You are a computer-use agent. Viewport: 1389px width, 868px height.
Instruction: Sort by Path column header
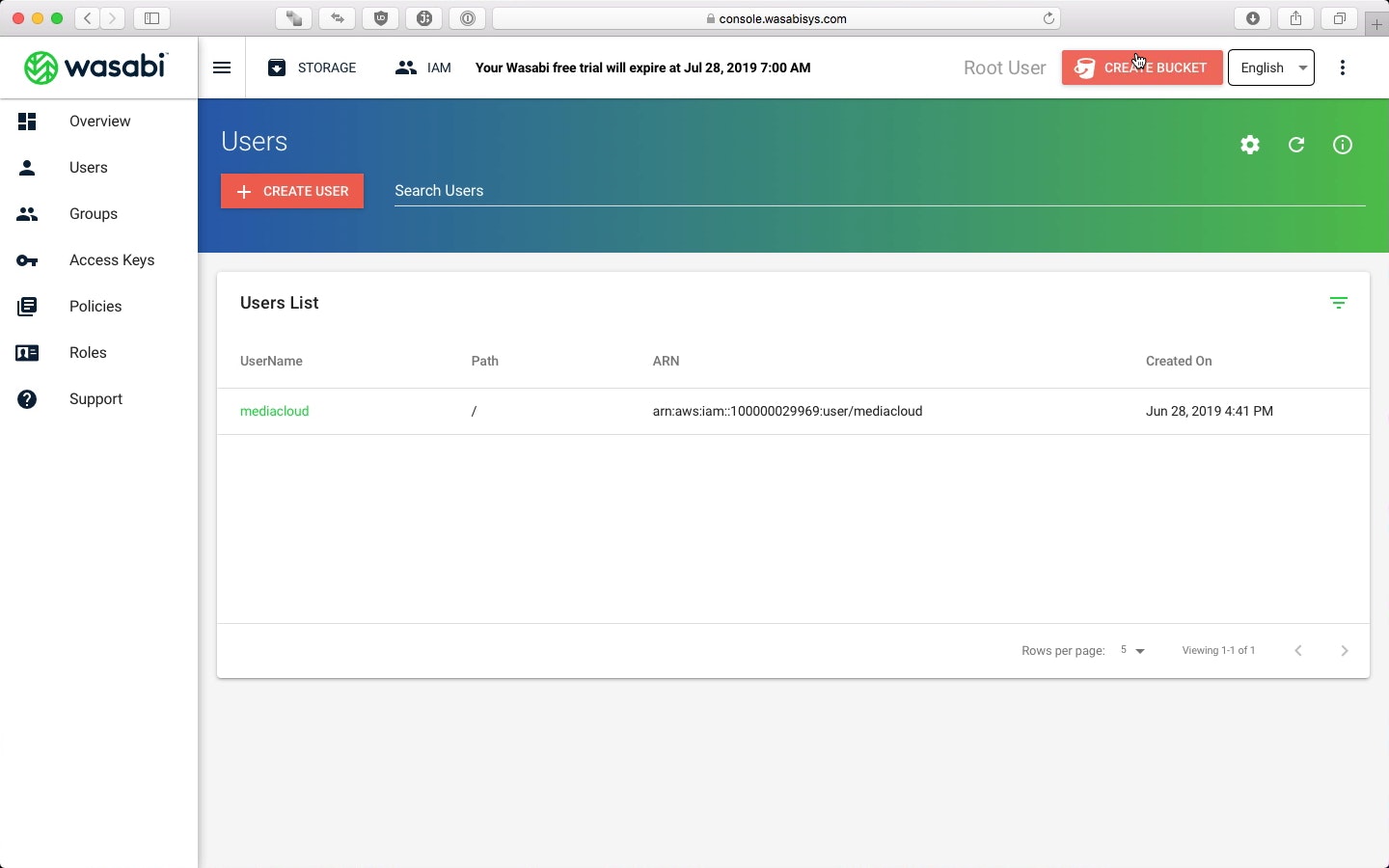485,361
